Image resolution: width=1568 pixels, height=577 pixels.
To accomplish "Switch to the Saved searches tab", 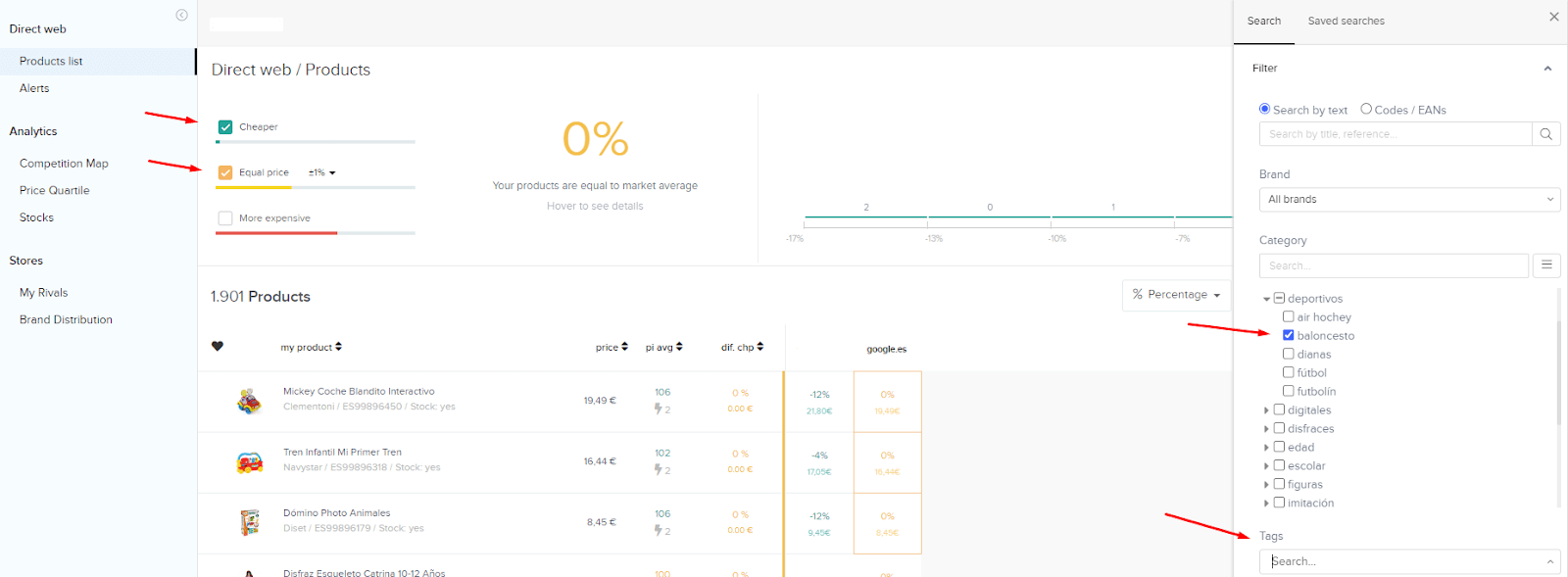I will tap(1346, 21).
